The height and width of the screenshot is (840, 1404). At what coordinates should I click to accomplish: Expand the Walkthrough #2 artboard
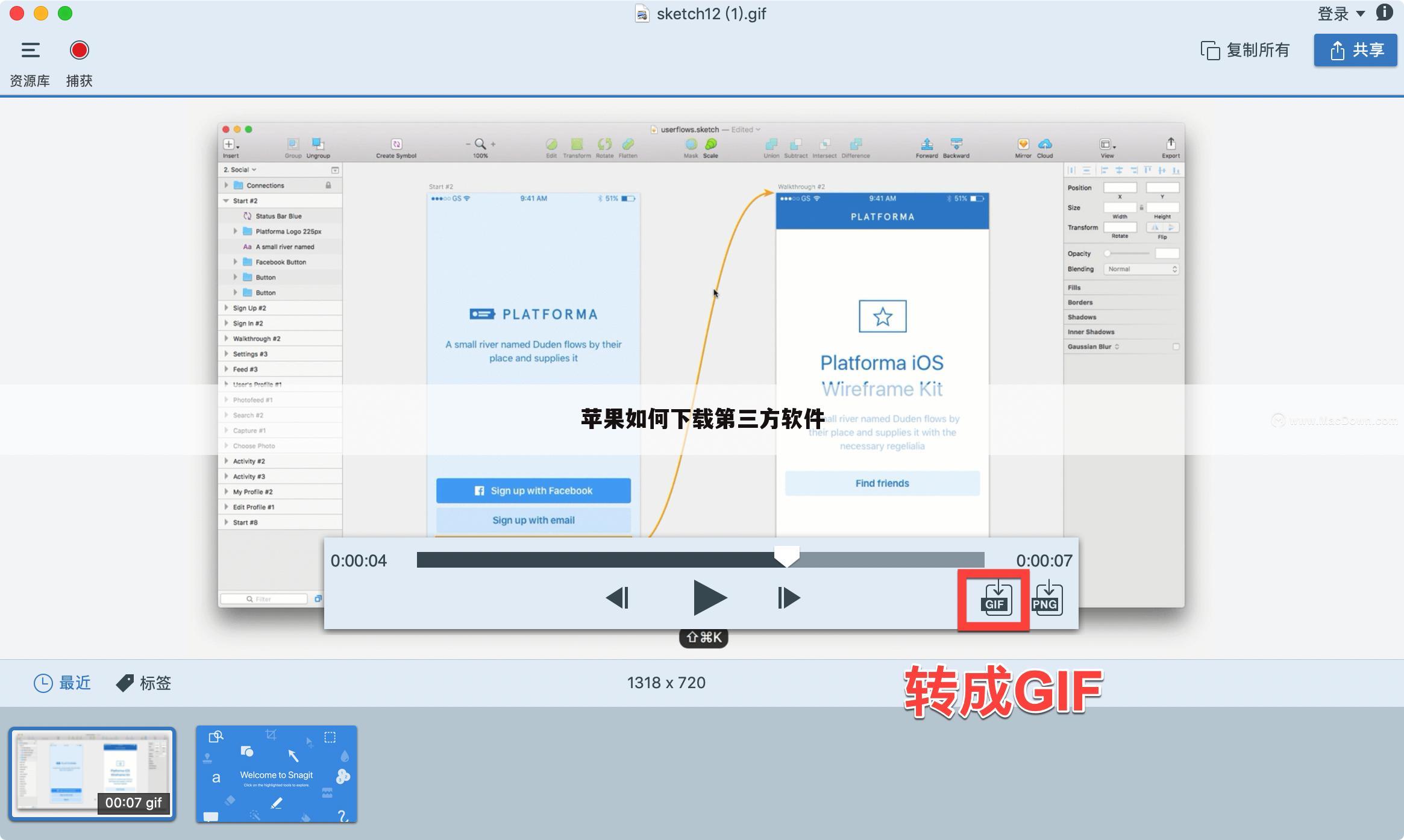click(x=227, y=339)
